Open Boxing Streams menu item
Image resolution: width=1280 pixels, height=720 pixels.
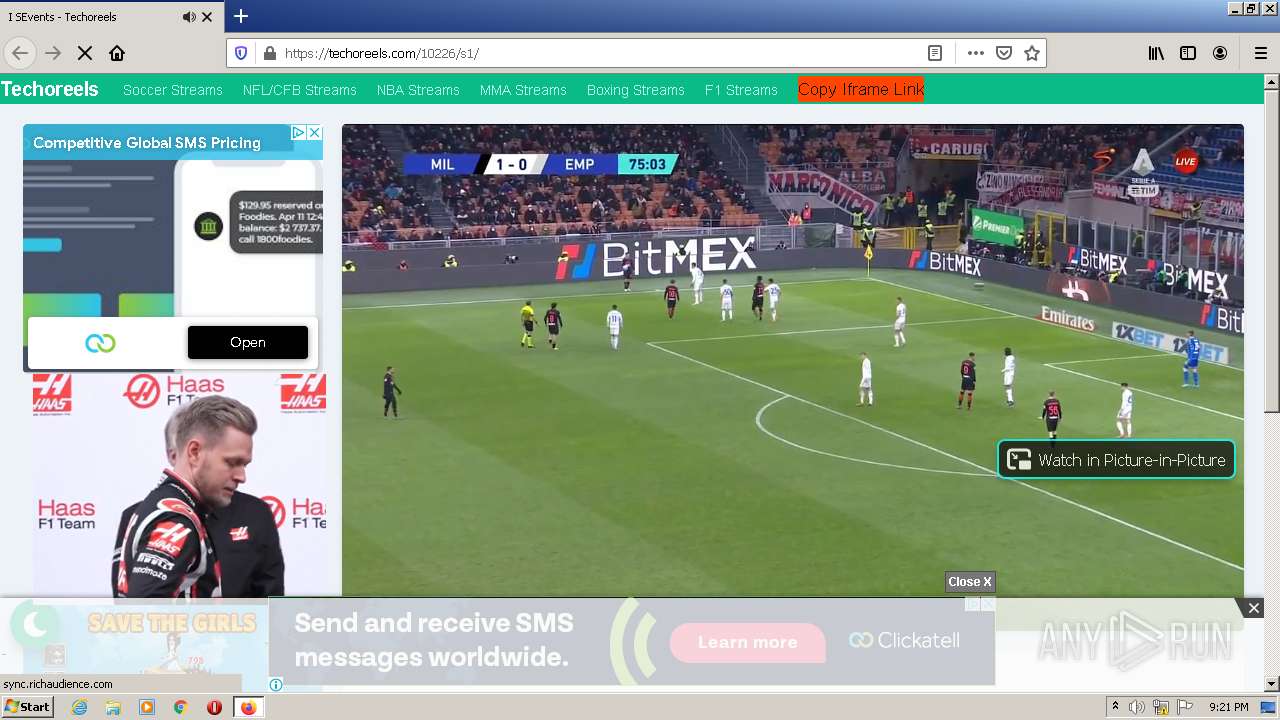tap(636, 90)
